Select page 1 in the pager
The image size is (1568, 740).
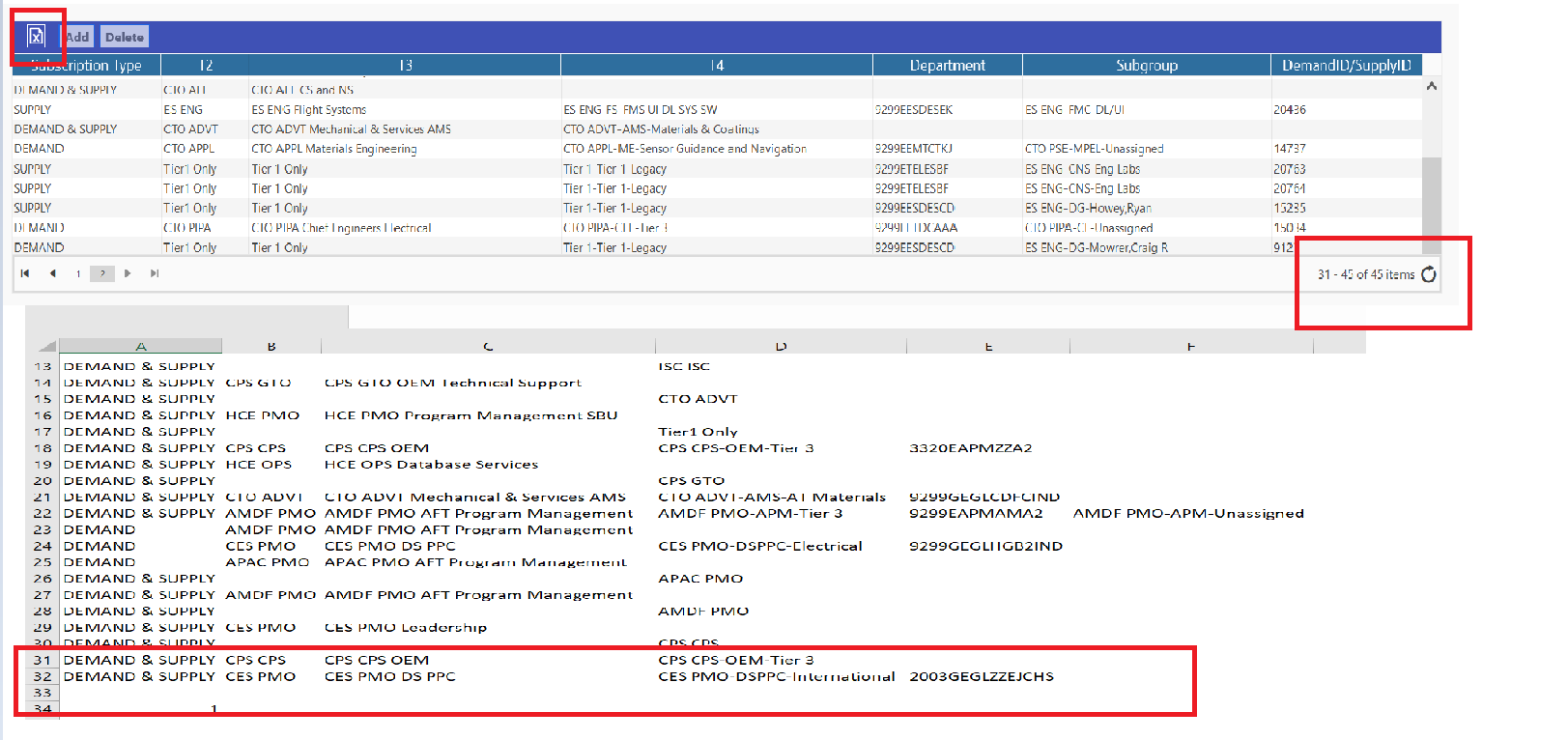pos(78,273)
